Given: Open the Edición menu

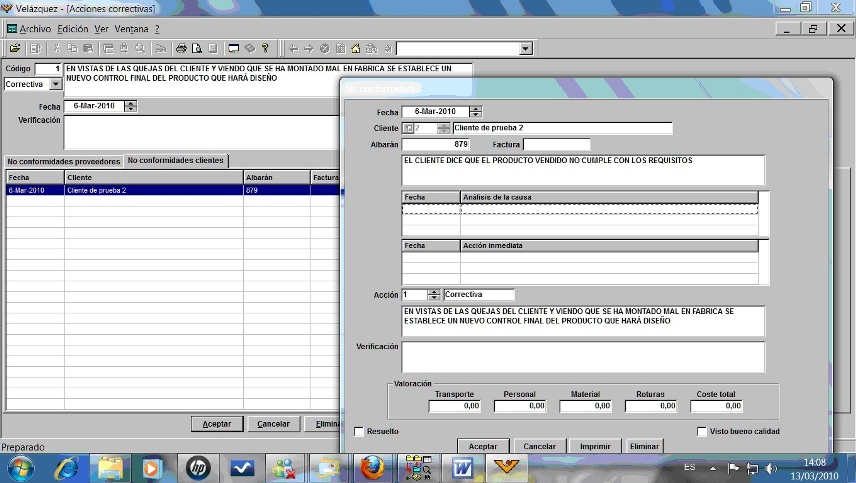Looking at the screenshot, I should (x=73, y=29).
